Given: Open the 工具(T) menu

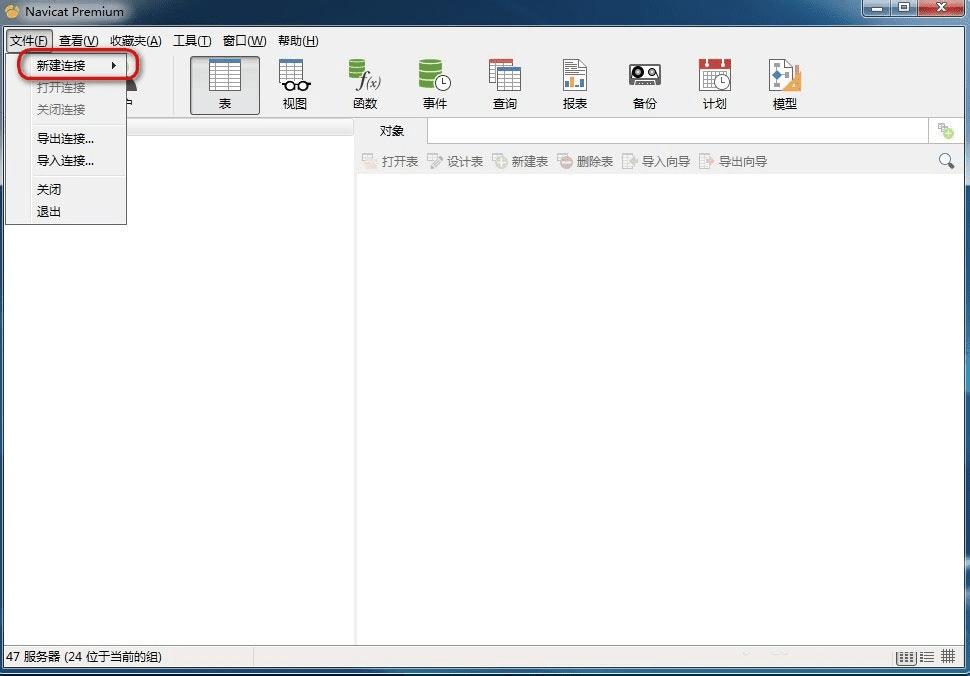Looking at the screenshot, I should 192,41.
